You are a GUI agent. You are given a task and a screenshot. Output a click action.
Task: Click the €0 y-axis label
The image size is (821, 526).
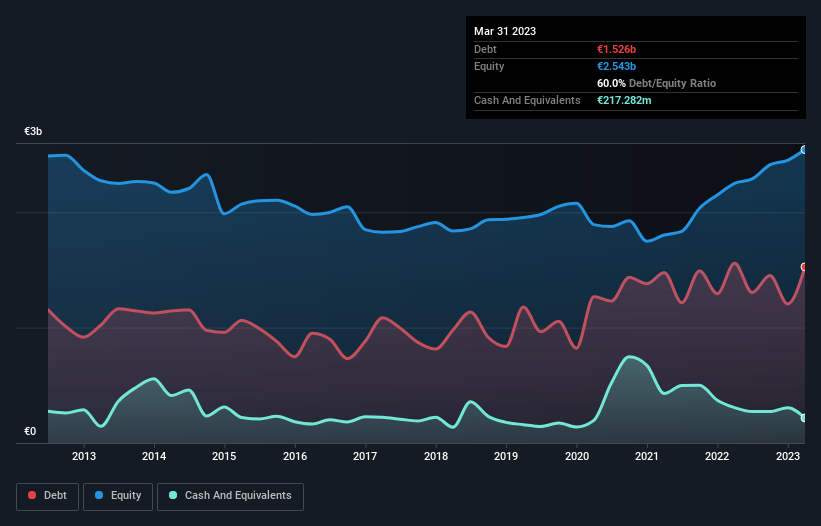click(x=30, y=431)
